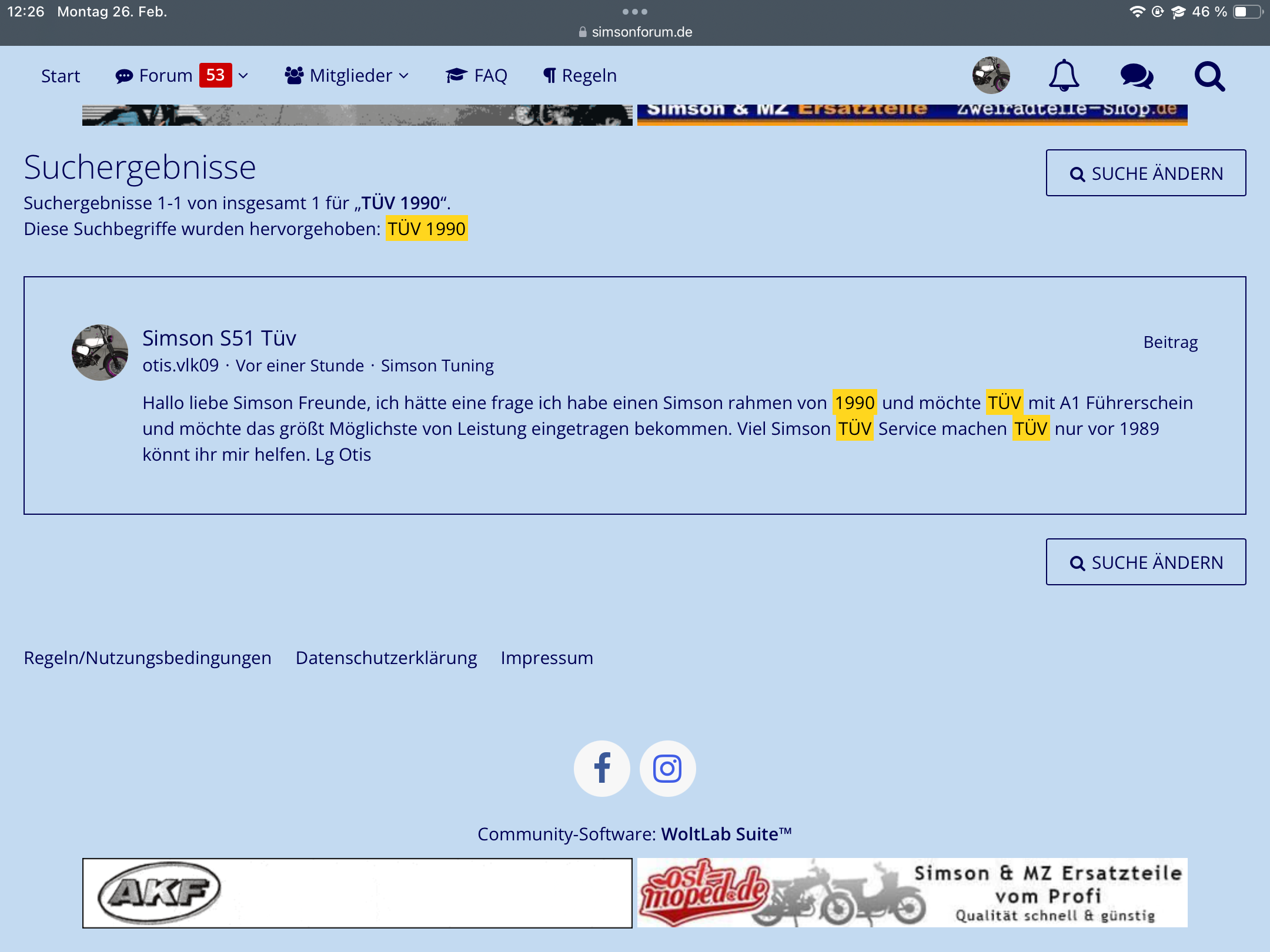This screenshot has width=1270, height=952.
Task: Open the conversations chat bubbles icon
Action: tap(1137, 76)
